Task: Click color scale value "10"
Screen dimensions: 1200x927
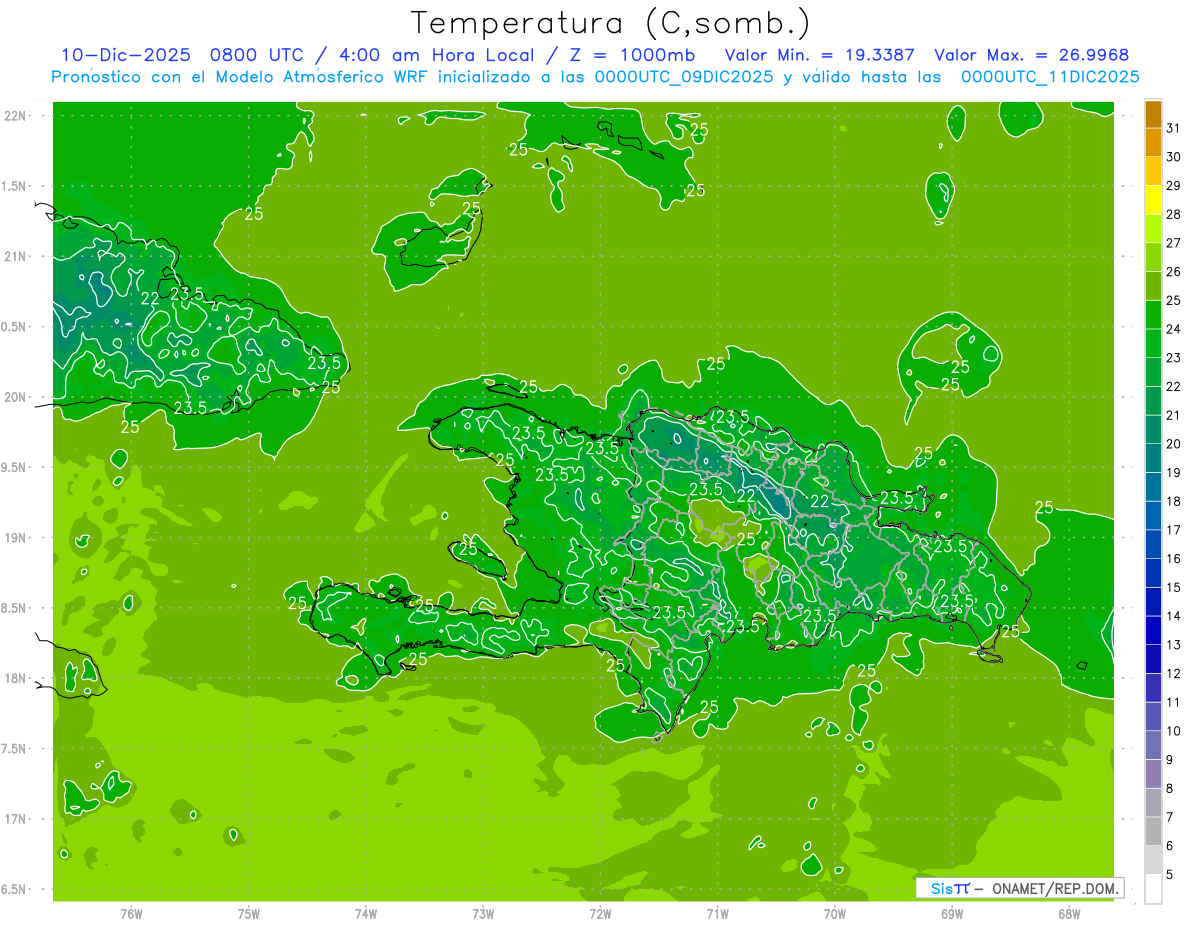Action: (x=1174, y=732)
